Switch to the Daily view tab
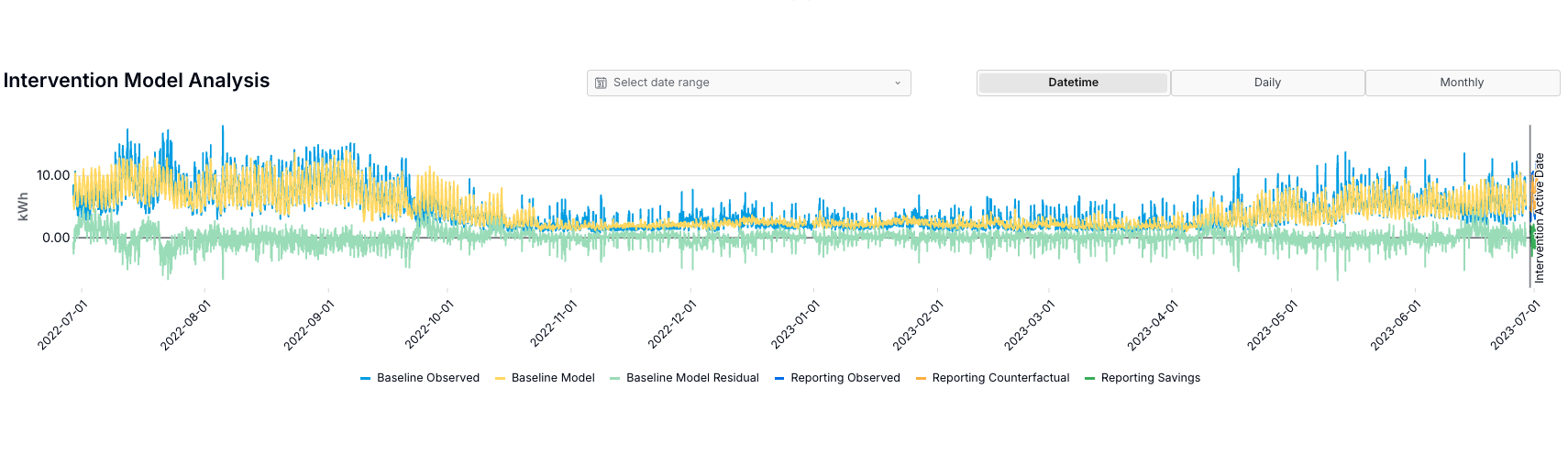The height and width of the screenshot is (455, 1568). [x=1267, y=83]
